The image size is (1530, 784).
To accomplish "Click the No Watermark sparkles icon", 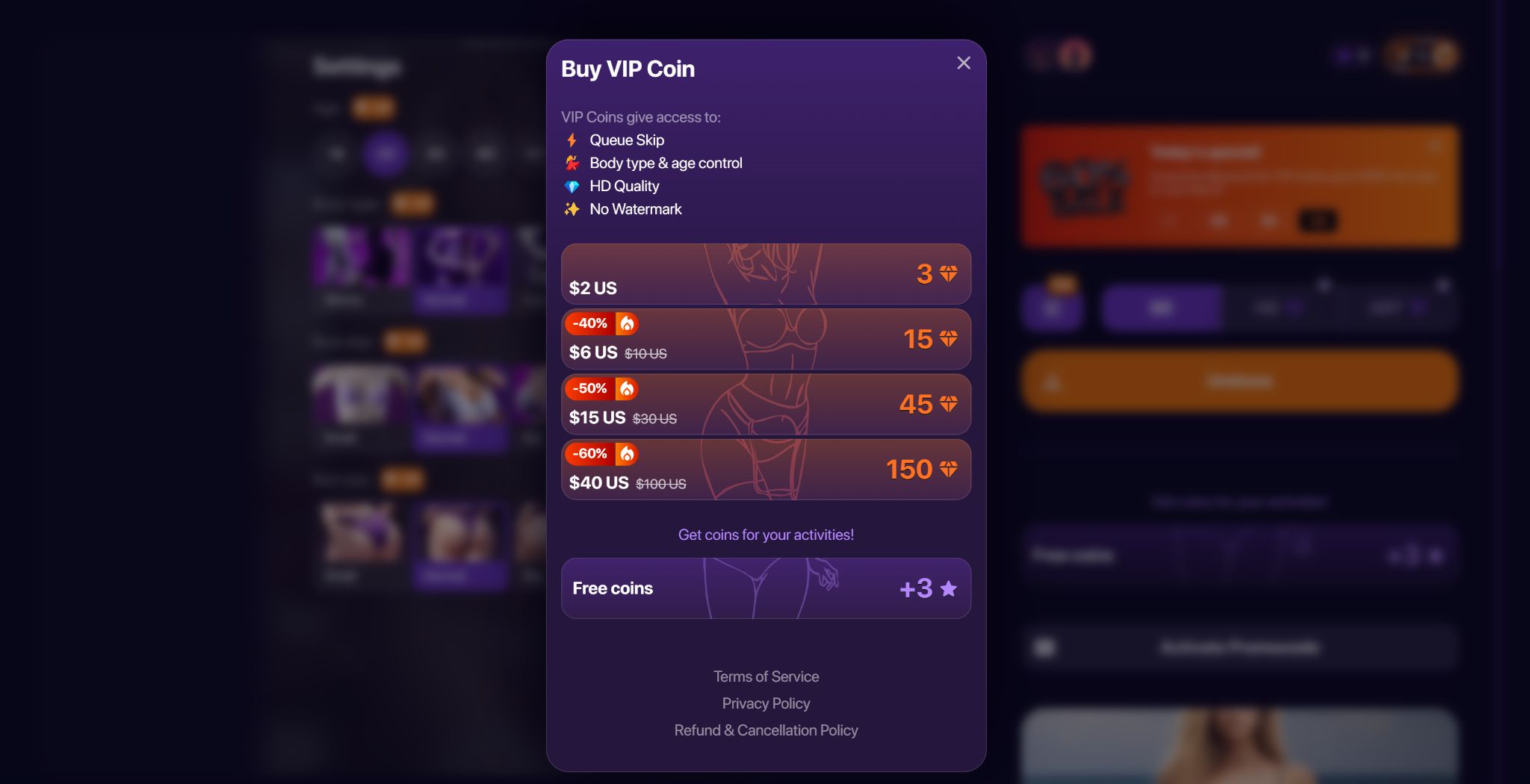I will coord(572,209).
